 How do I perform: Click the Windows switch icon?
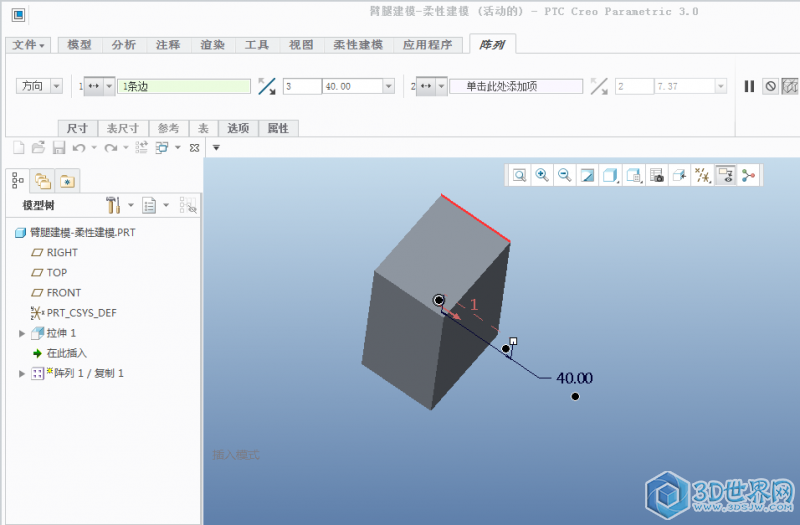click(162, 148)
